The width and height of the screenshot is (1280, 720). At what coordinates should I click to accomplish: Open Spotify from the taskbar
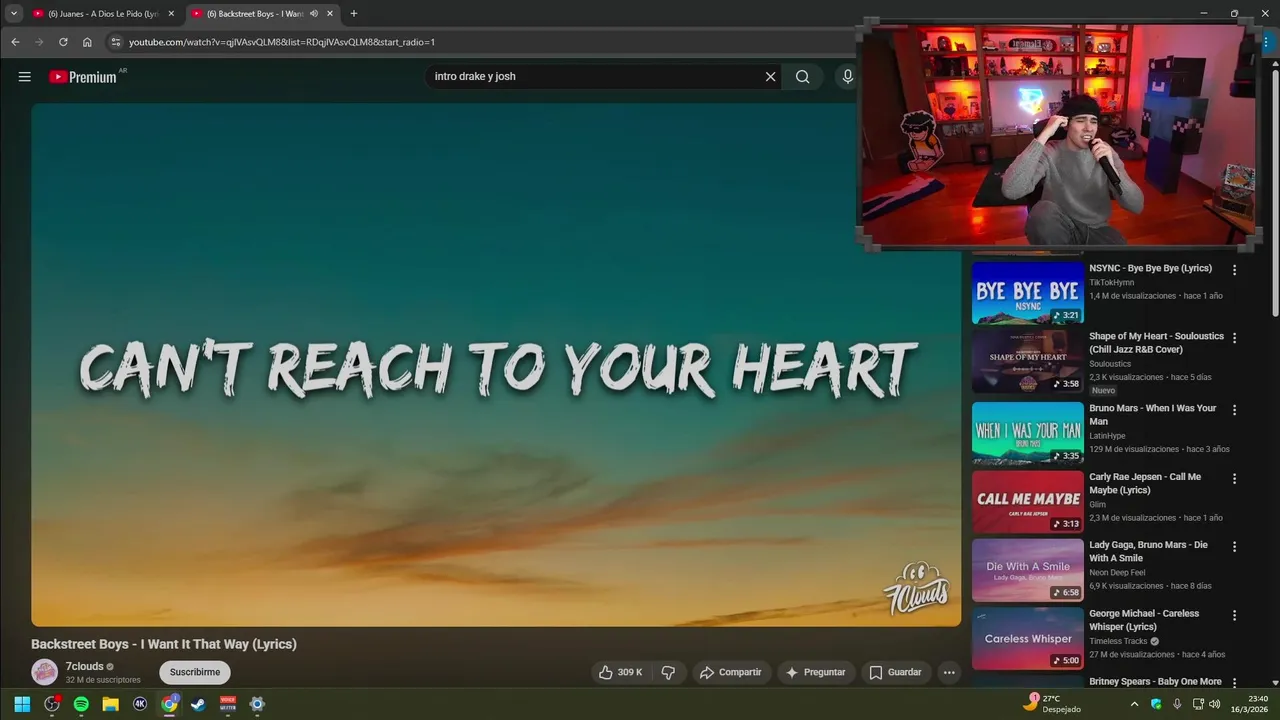point(81,704)
